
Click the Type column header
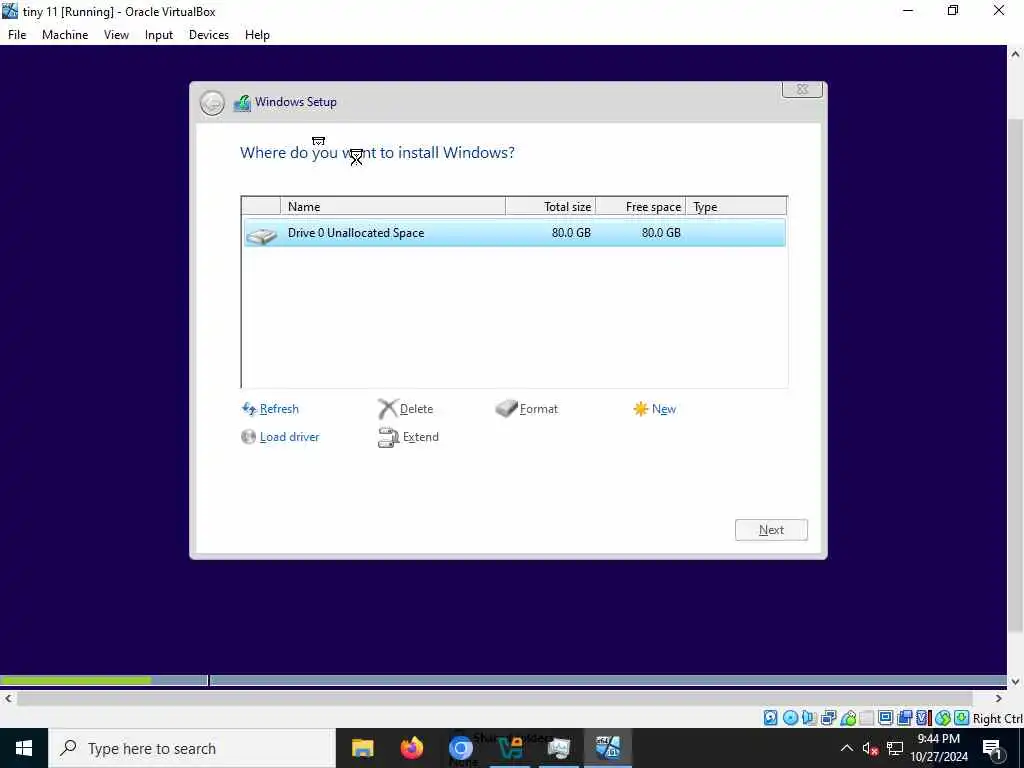pos(736,206)
